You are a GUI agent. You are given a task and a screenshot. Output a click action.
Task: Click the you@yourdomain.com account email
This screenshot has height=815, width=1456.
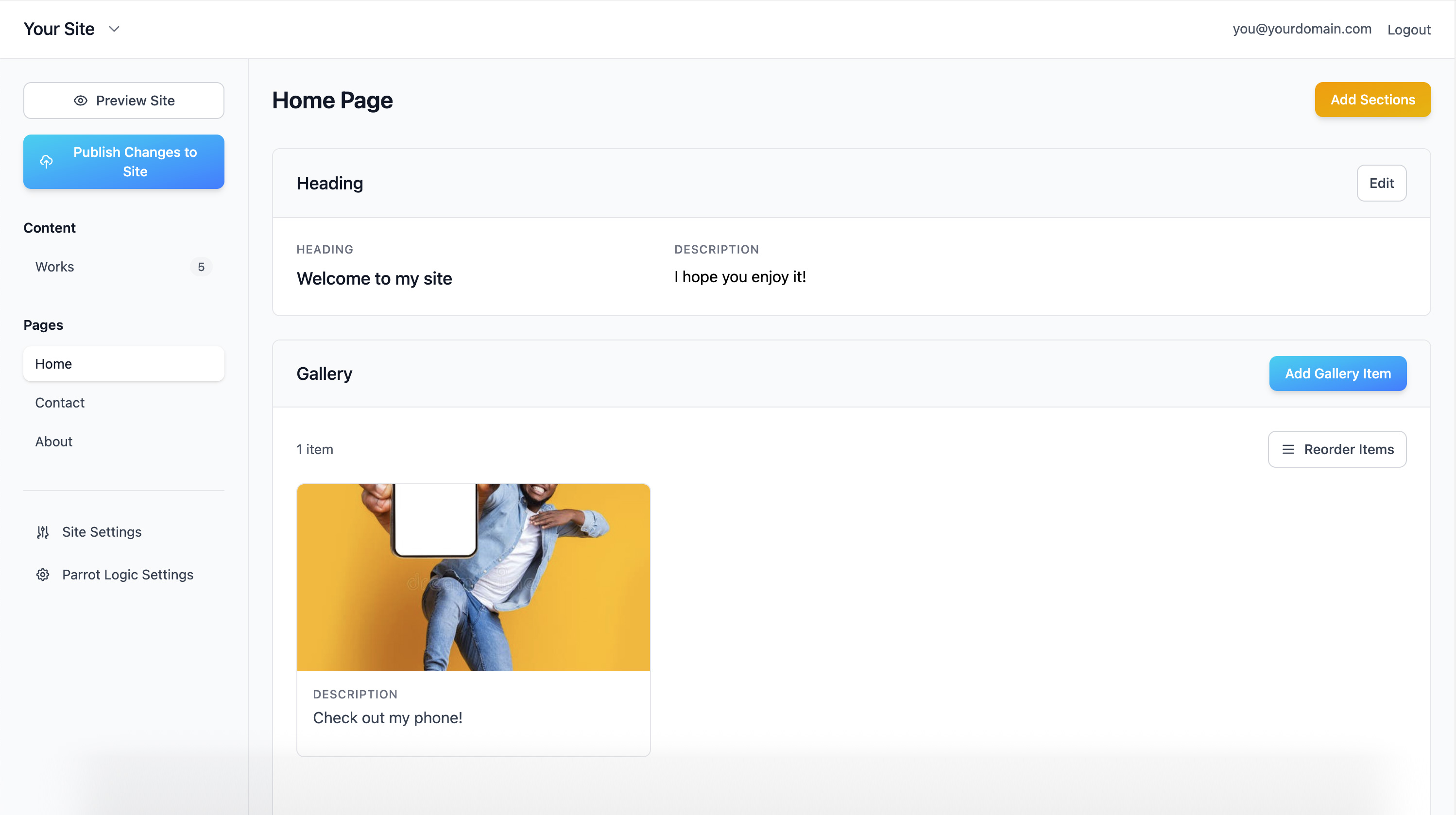coord(1302,29)
